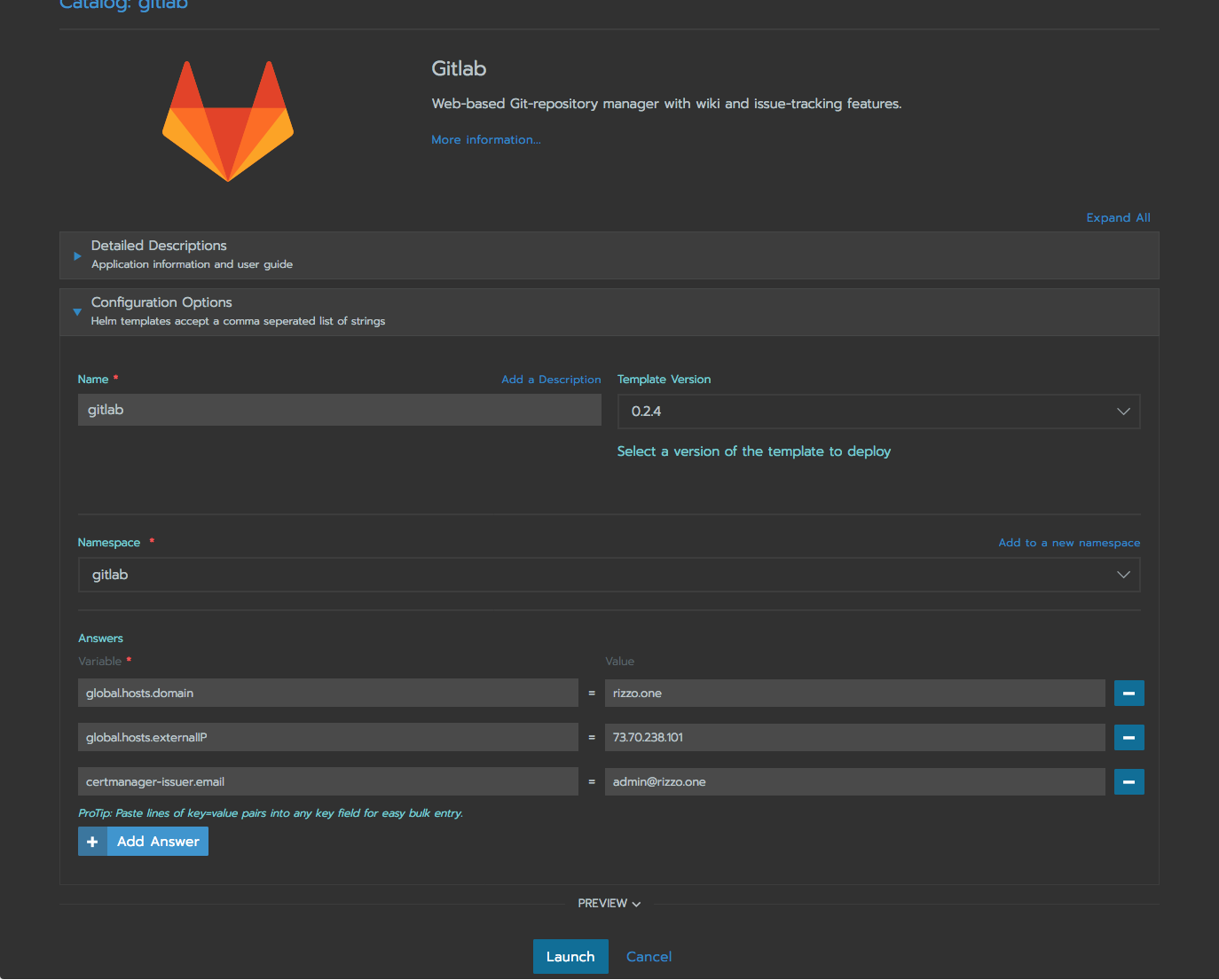This screenshot has width=1219, height=980.
Task: Click the global.hosts.domain variable field
Action: [328, 693]
